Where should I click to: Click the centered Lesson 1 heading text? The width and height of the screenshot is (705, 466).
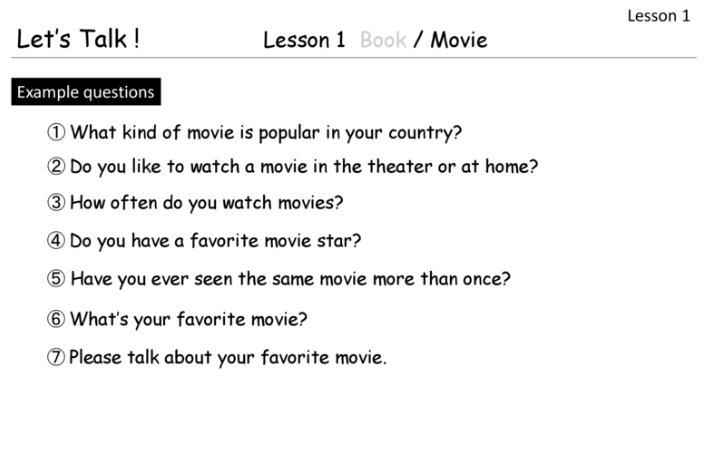pos(304,40)
